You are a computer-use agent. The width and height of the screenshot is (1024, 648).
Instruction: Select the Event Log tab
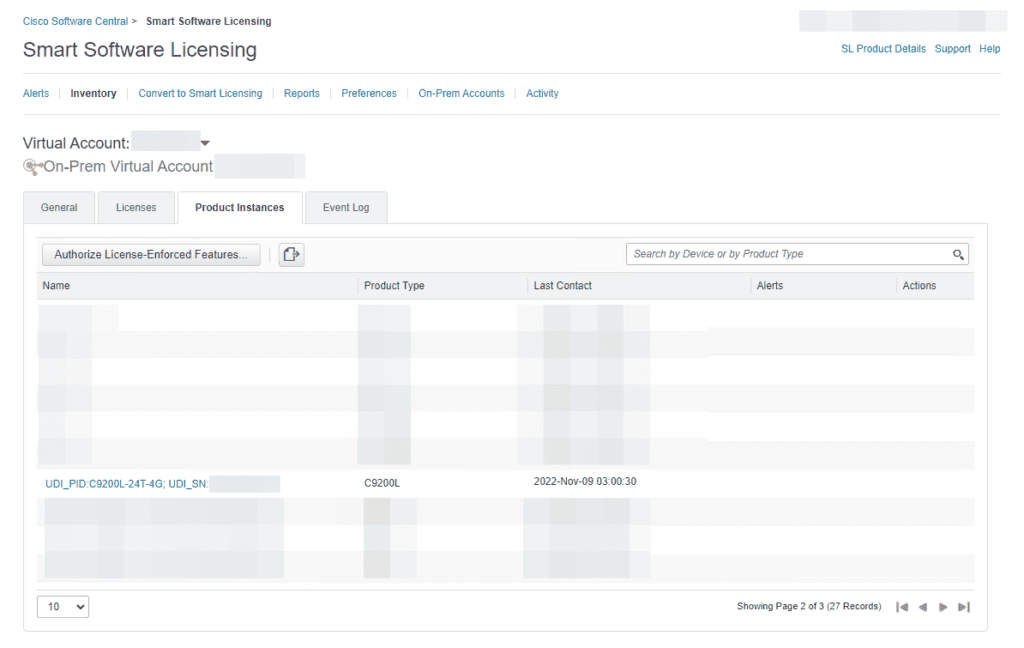tap(346, 208)
